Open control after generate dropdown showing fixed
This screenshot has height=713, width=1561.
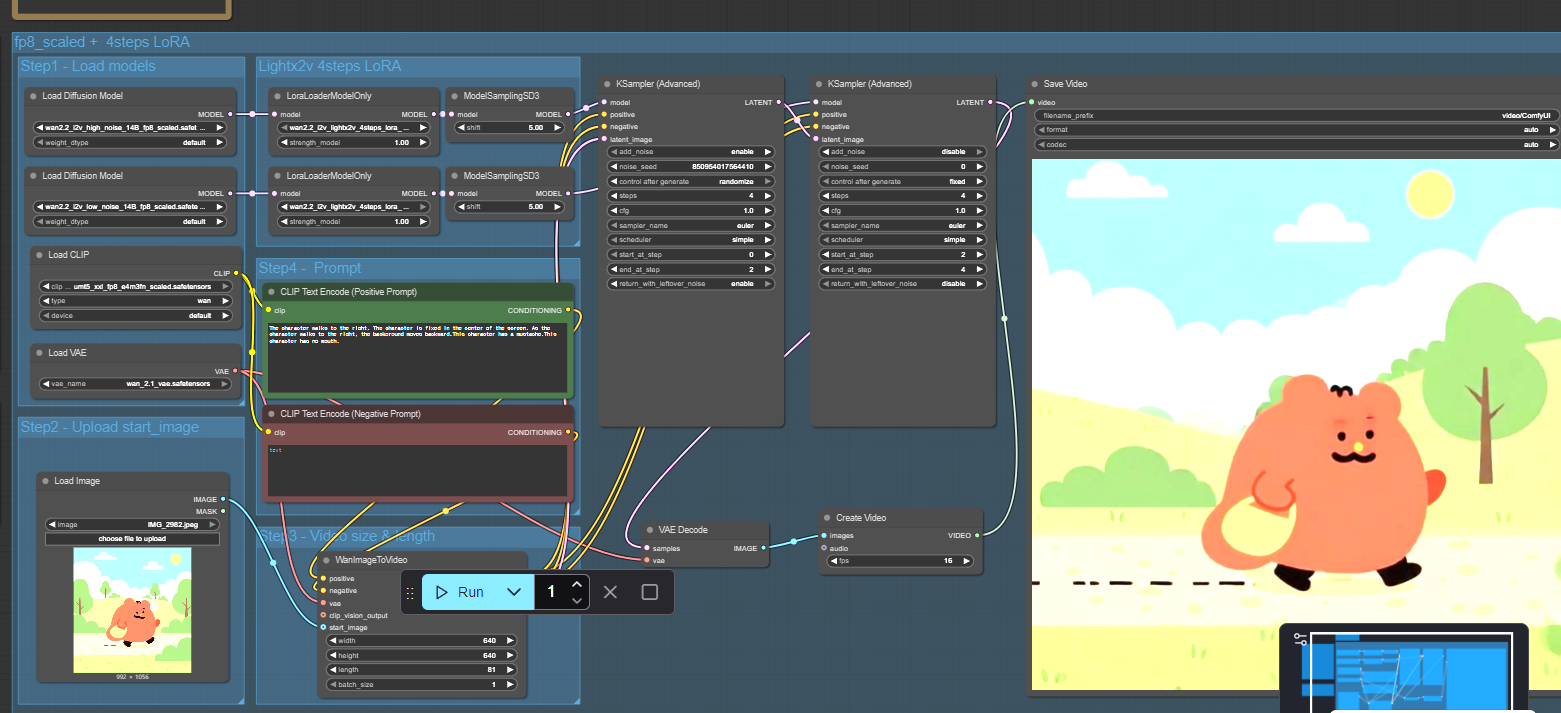point(903,182)
